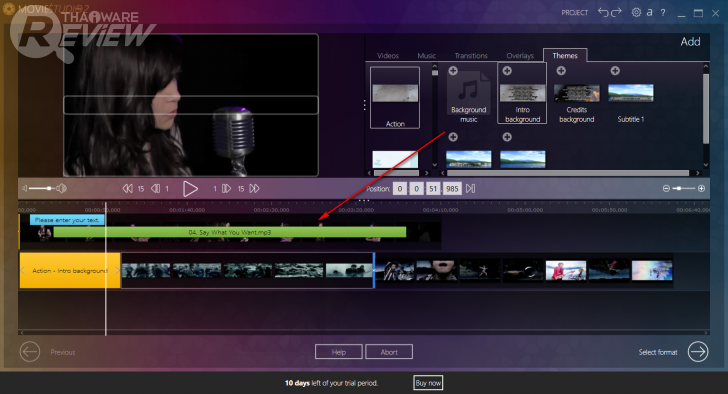Select the '04. Say What You Want.mp3' audio clip
This screenshot has height=394, width=728.
pos(230,232)
